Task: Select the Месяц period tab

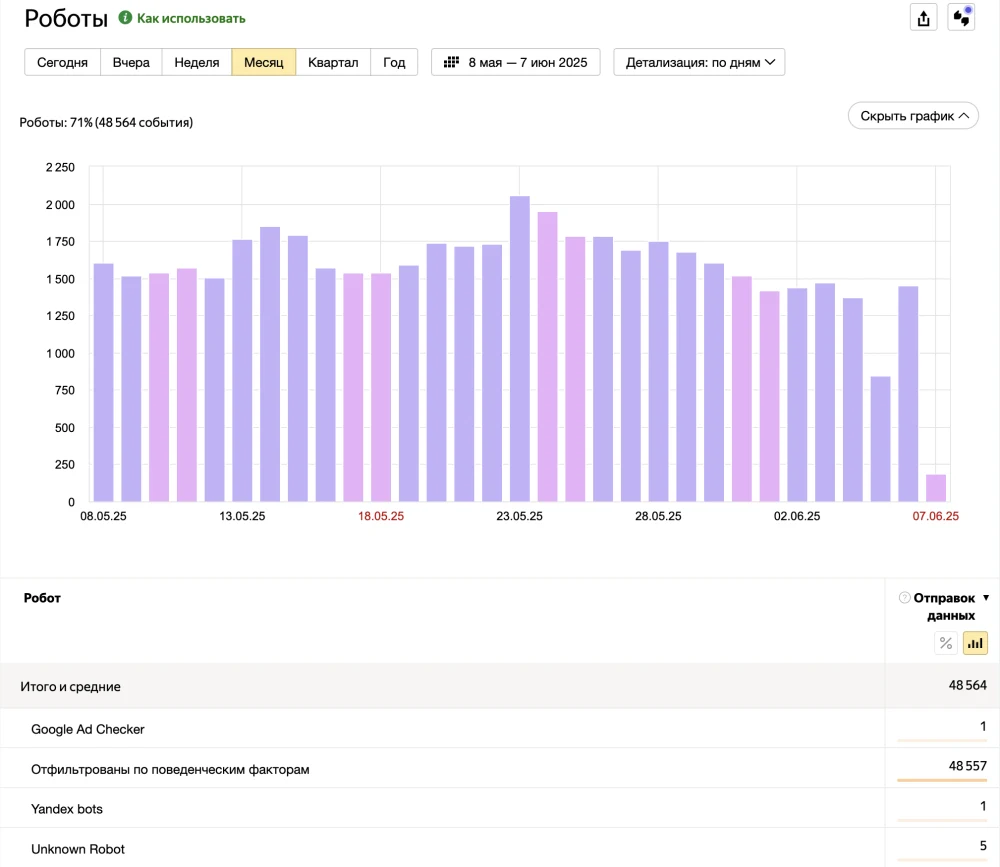Action: click(263, 62)
